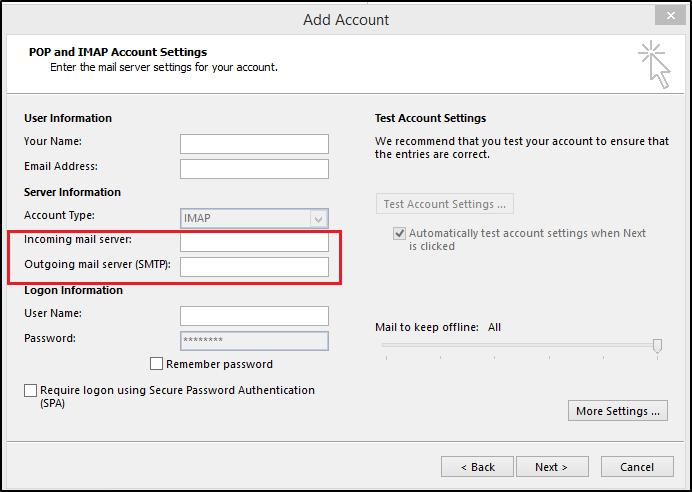Proceed by clicking Next
Screen dimensions: 692x492
pos(551,467)
